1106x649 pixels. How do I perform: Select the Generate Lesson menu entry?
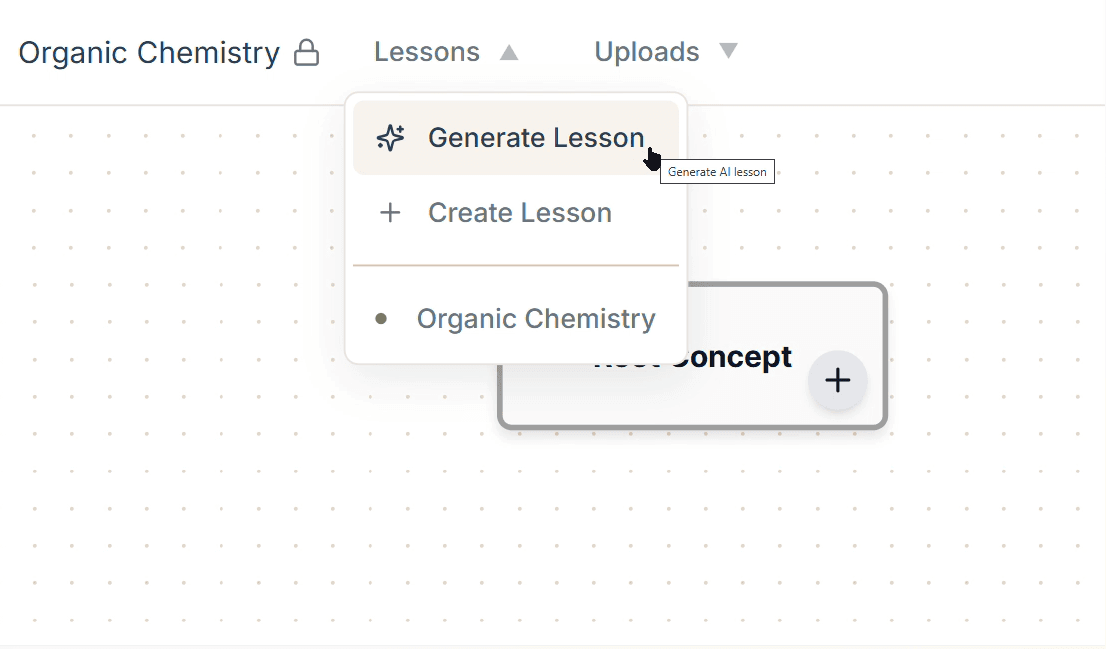[x=535, y=138]
